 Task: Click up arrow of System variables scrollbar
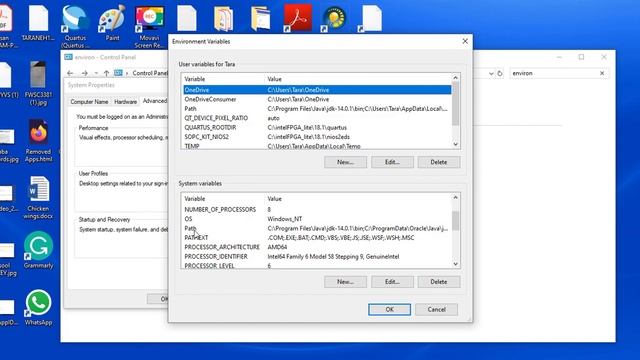tap(456, 198)
